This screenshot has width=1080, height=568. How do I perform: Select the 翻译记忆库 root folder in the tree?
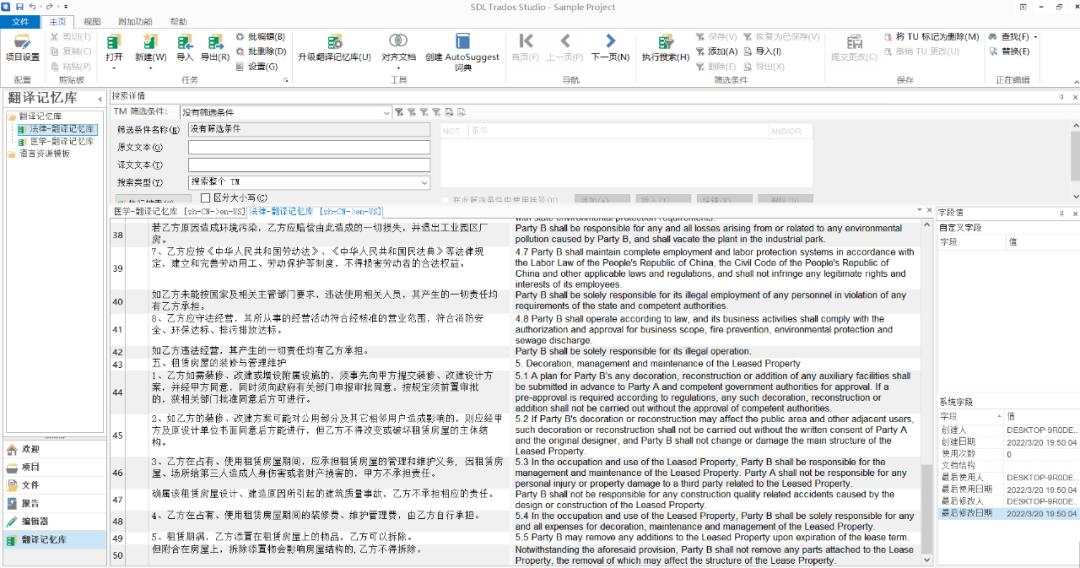(40, 116)
